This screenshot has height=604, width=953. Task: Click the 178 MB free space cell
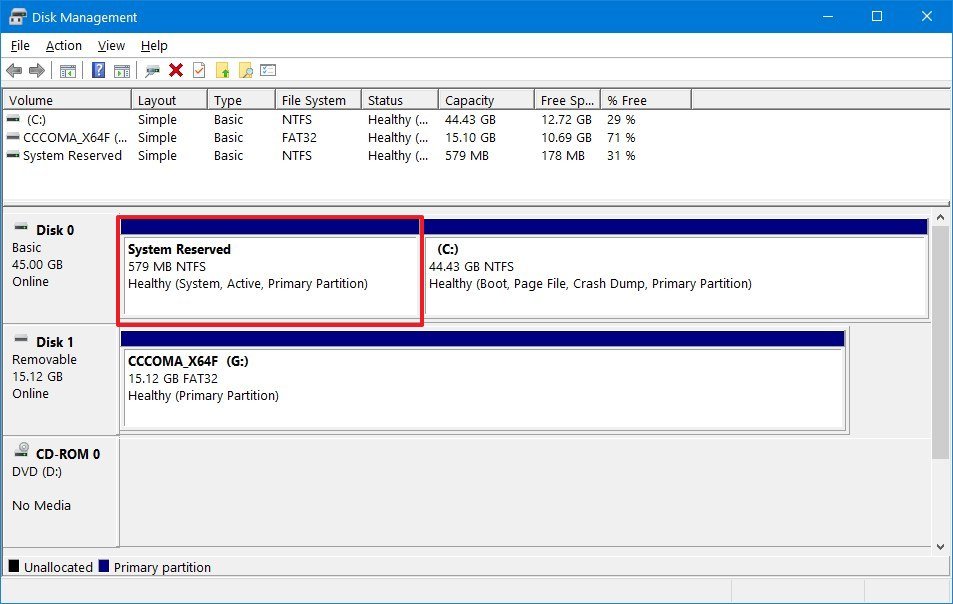click(563, 156)
